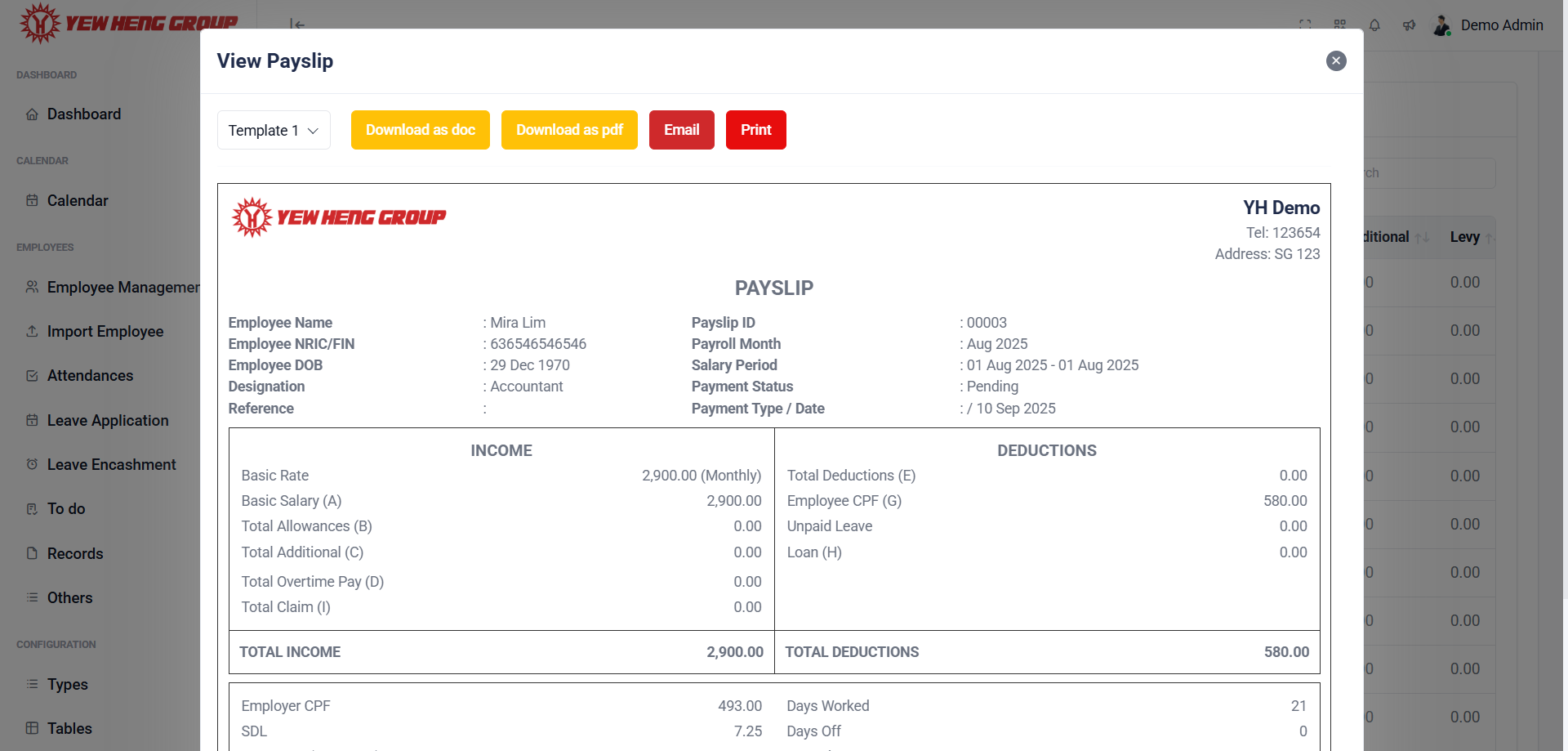Click the announcements megaphone icon
Viewport: 1568px width, 751px height.
[1410, 25]
